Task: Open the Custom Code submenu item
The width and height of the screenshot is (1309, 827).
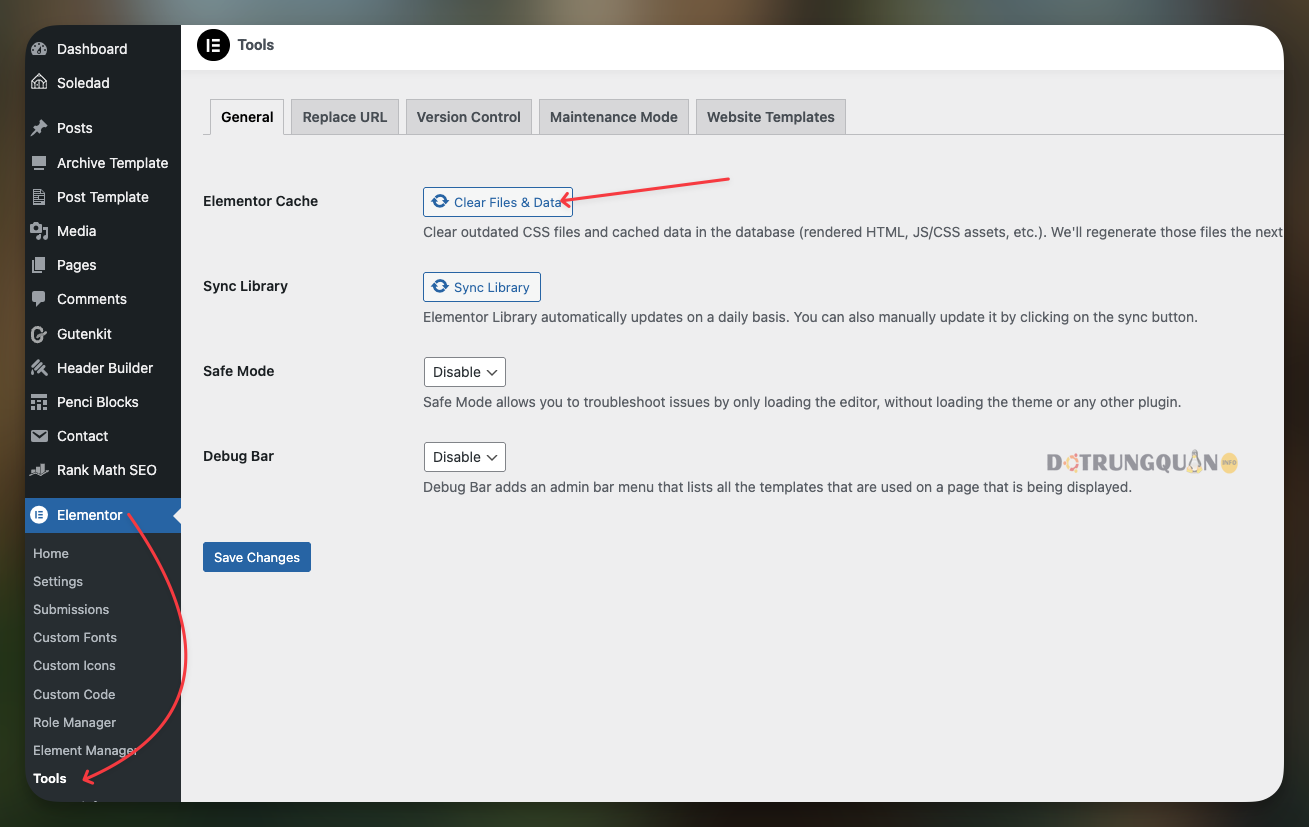Action: 74,694
